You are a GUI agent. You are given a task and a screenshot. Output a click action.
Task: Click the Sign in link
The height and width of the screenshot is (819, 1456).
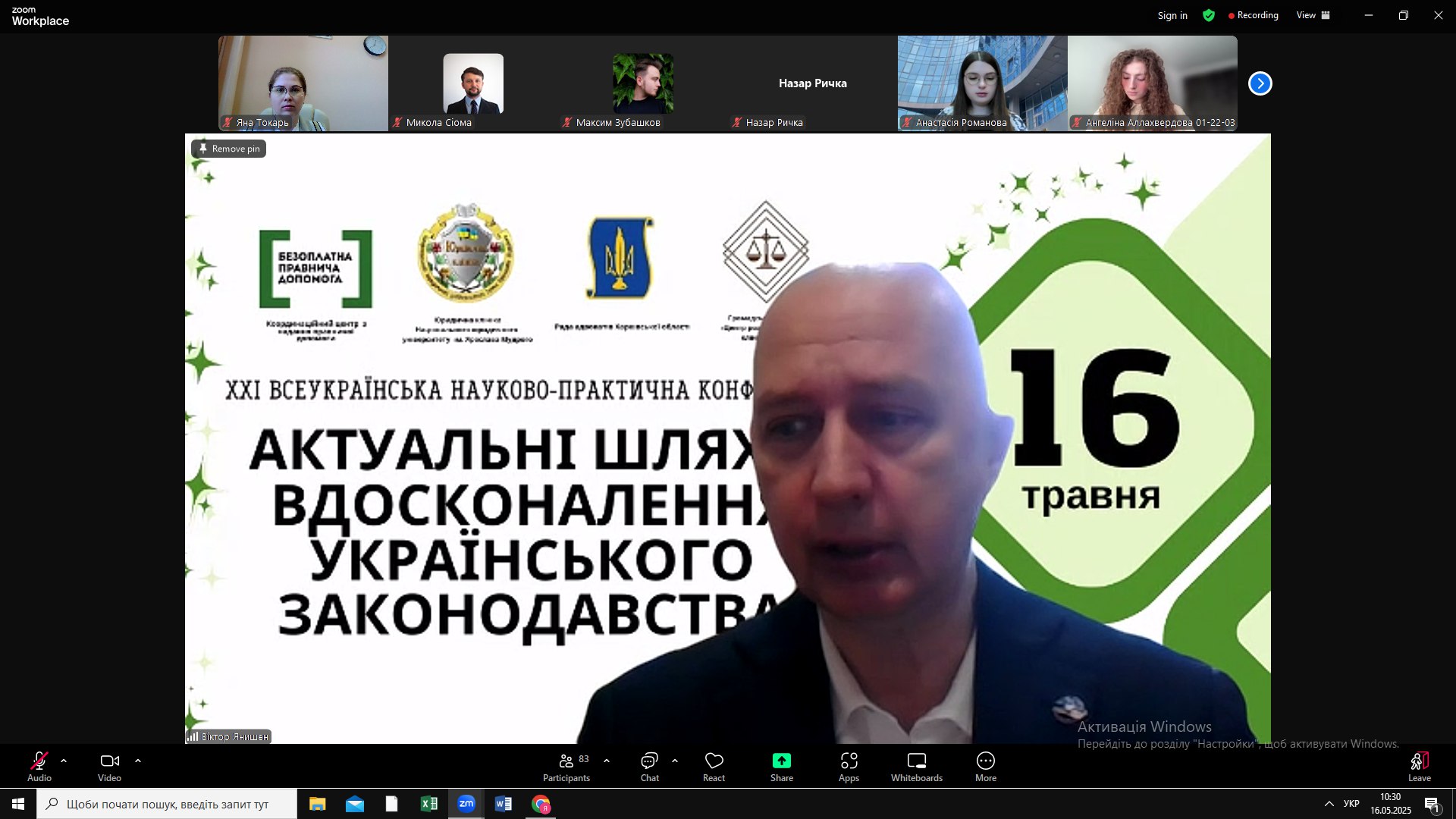1172,15
